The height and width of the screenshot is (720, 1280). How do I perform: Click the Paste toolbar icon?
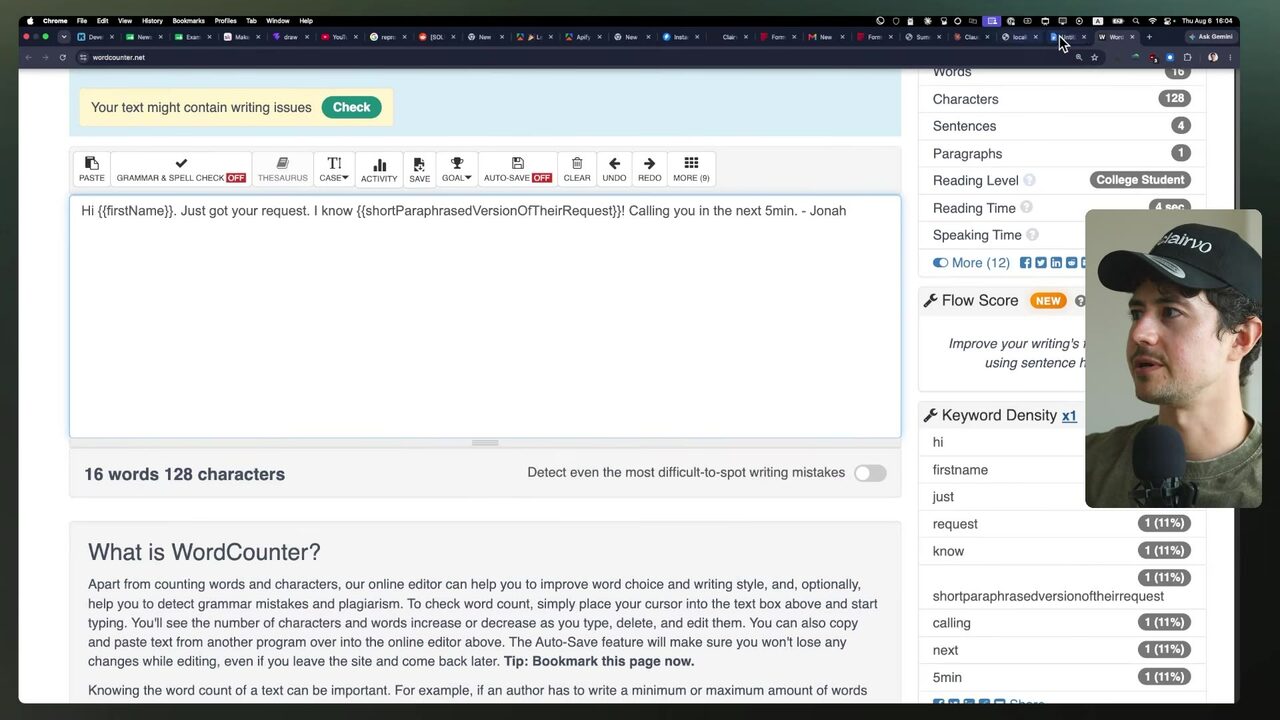[92, 169]
